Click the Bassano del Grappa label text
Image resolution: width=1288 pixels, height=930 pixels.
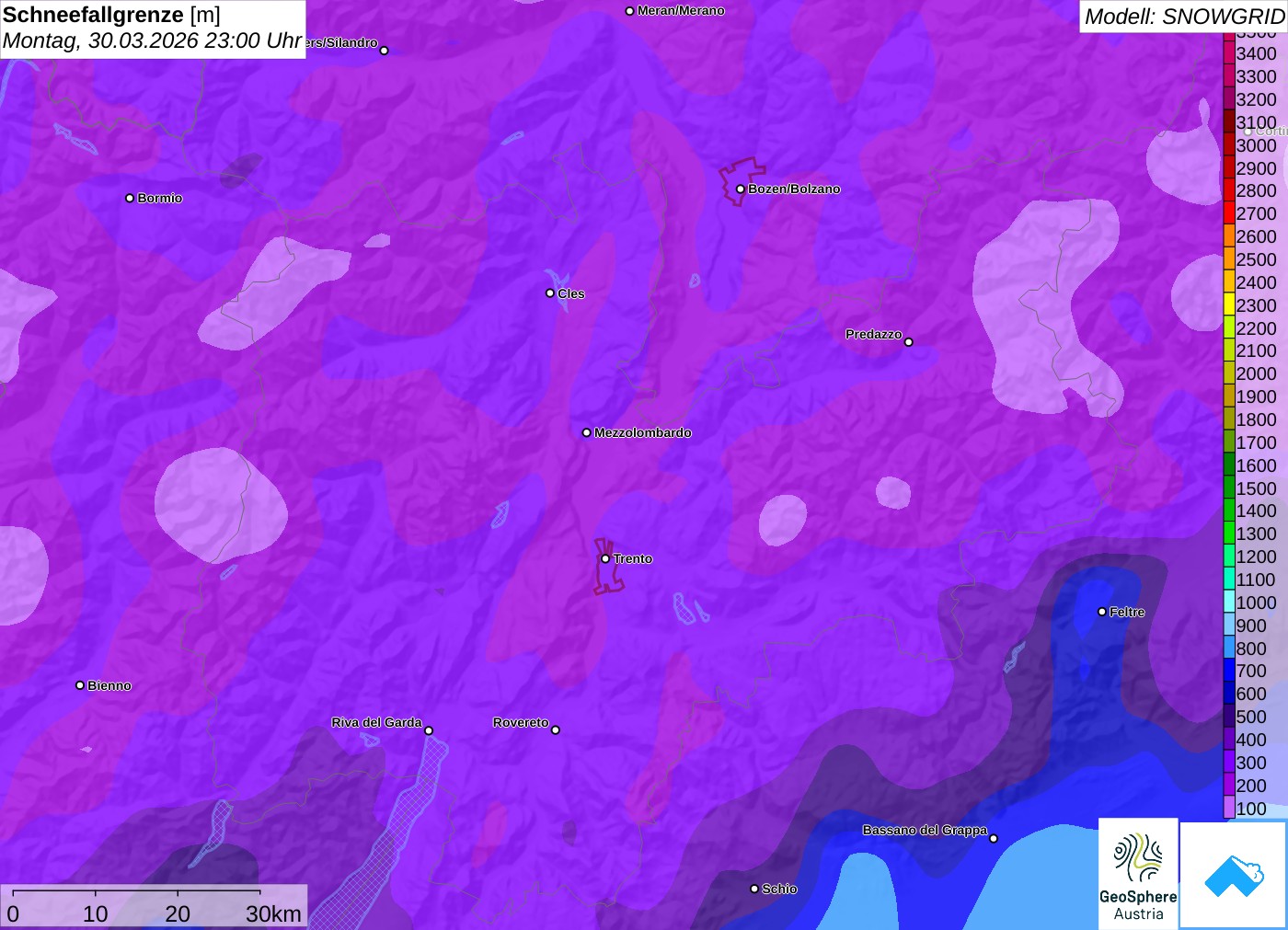pyautogui.click(x=925, y=830)
